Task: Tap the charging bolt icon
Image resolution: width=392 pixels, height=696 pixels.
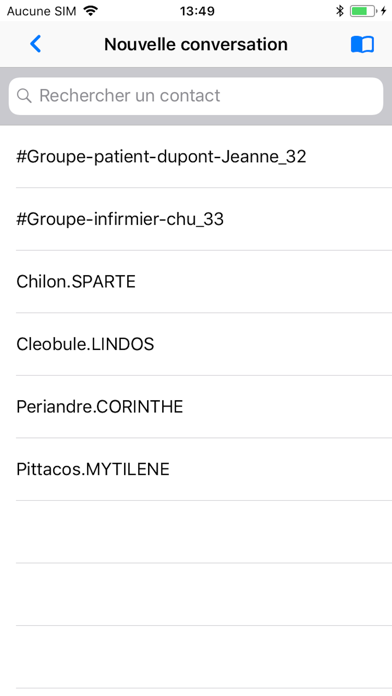Action: 384,11
